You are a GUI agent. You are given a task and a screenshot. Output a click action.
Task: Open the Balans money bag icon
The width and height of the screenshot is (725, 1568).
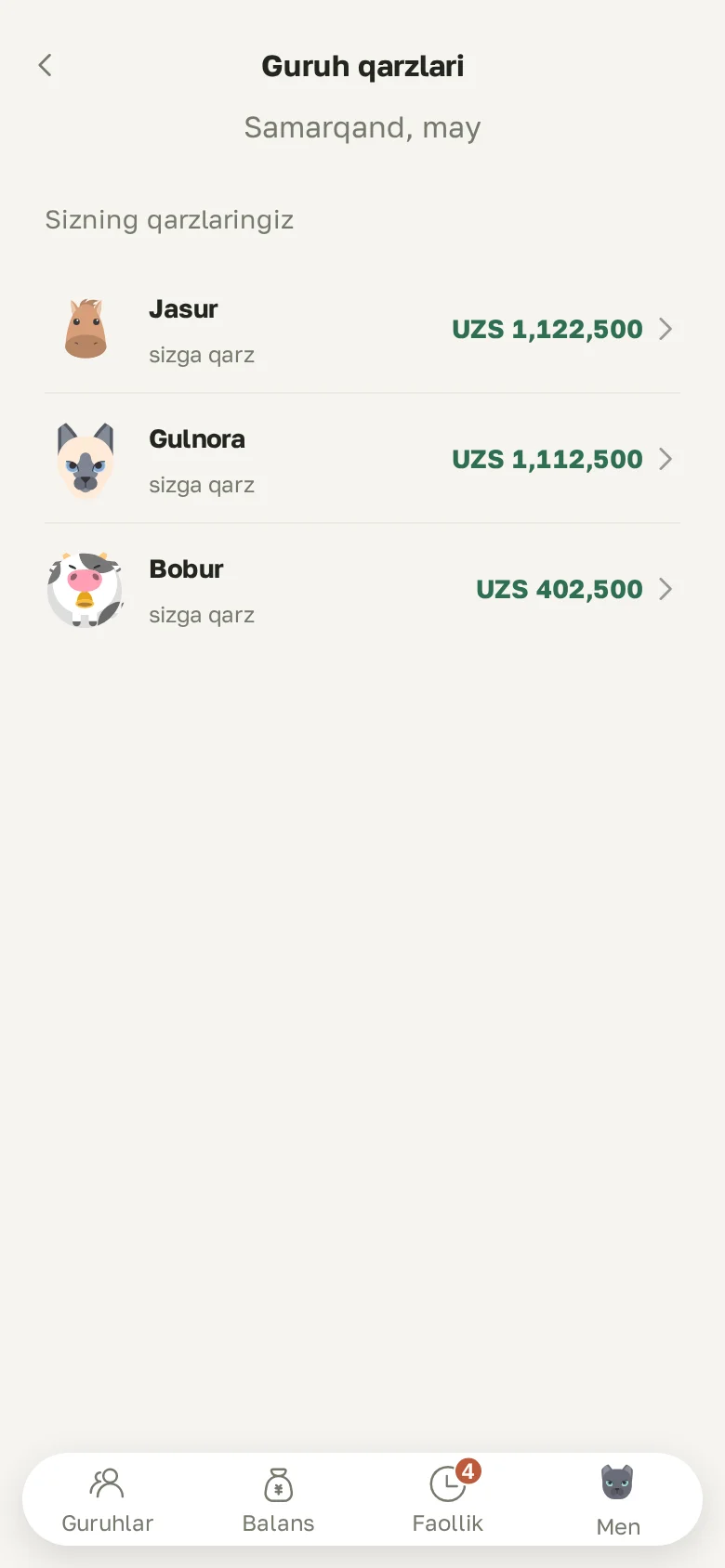coord(278,1484)
